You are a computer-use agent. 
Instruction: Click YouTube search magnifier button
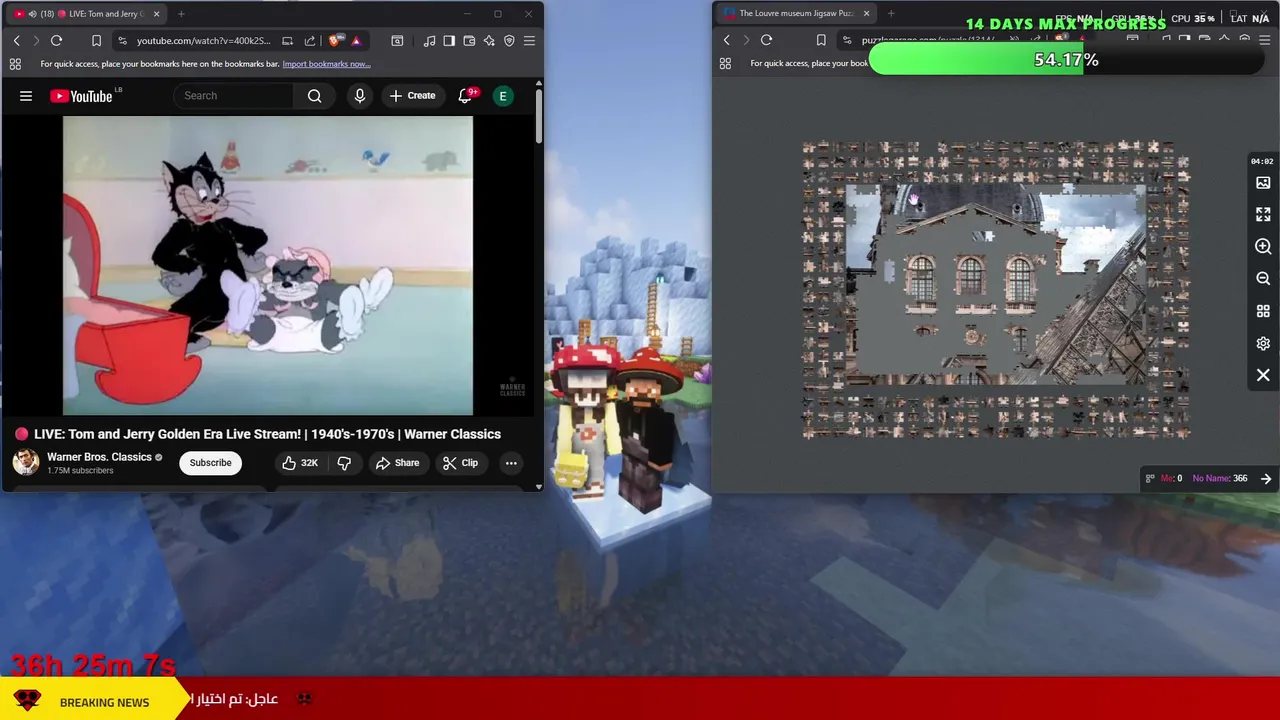[315, 96]
